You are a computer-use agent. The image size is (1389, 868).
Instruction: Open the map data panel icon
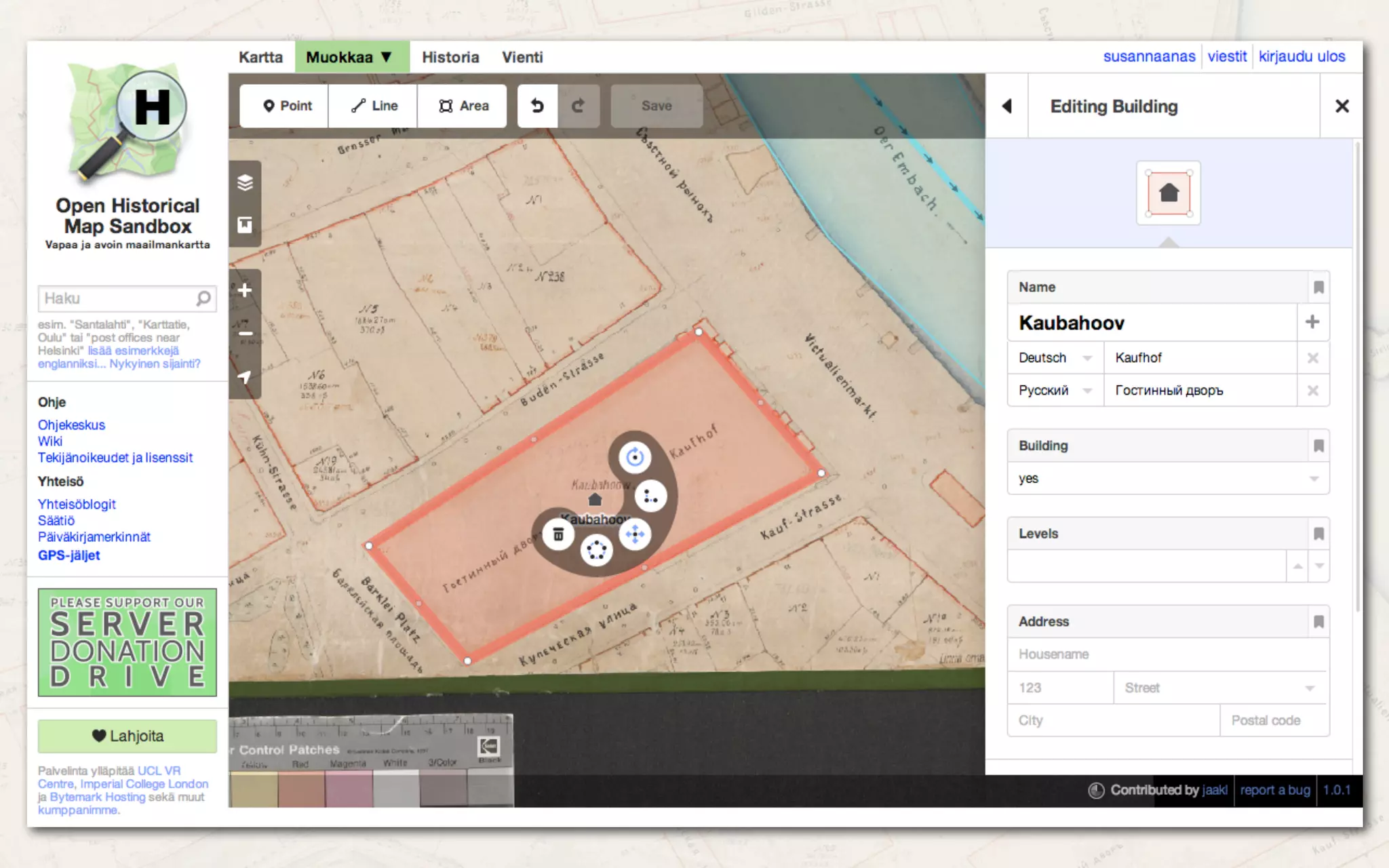pyautogui.click(x=245, y=224)
